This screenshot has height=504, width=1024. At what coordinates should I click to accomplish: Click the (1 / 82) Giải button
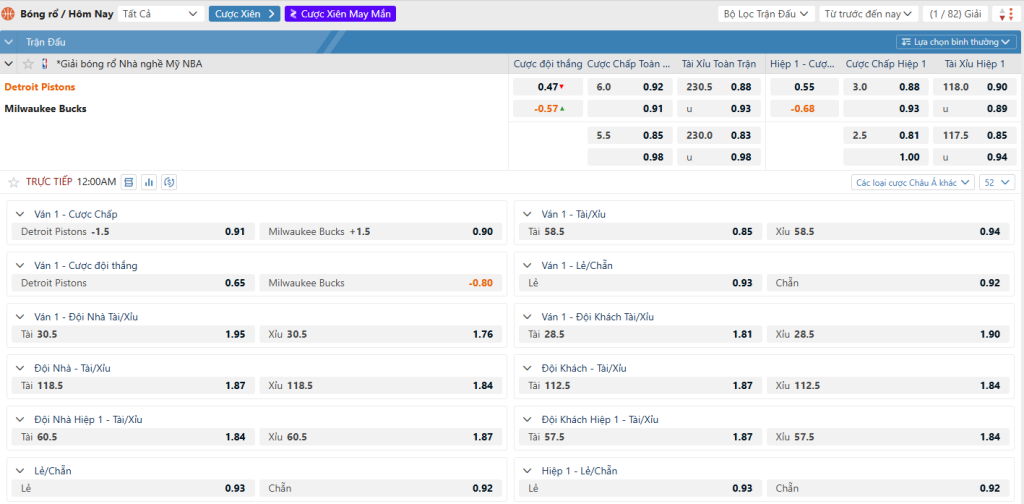click(954, 14)
